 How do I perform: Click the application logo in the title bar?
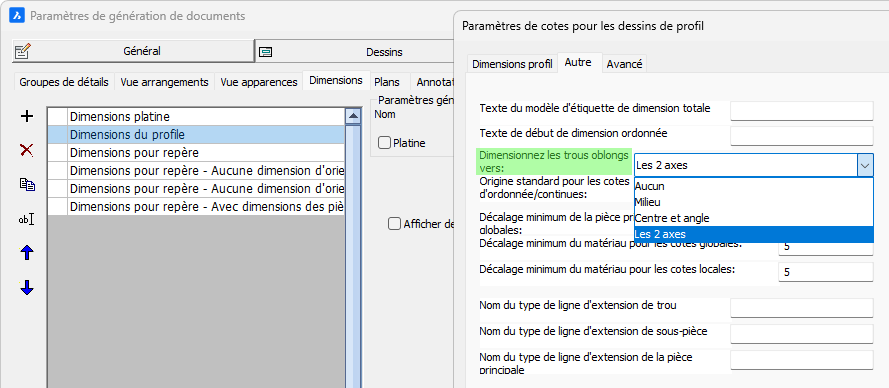click(17, 16)
